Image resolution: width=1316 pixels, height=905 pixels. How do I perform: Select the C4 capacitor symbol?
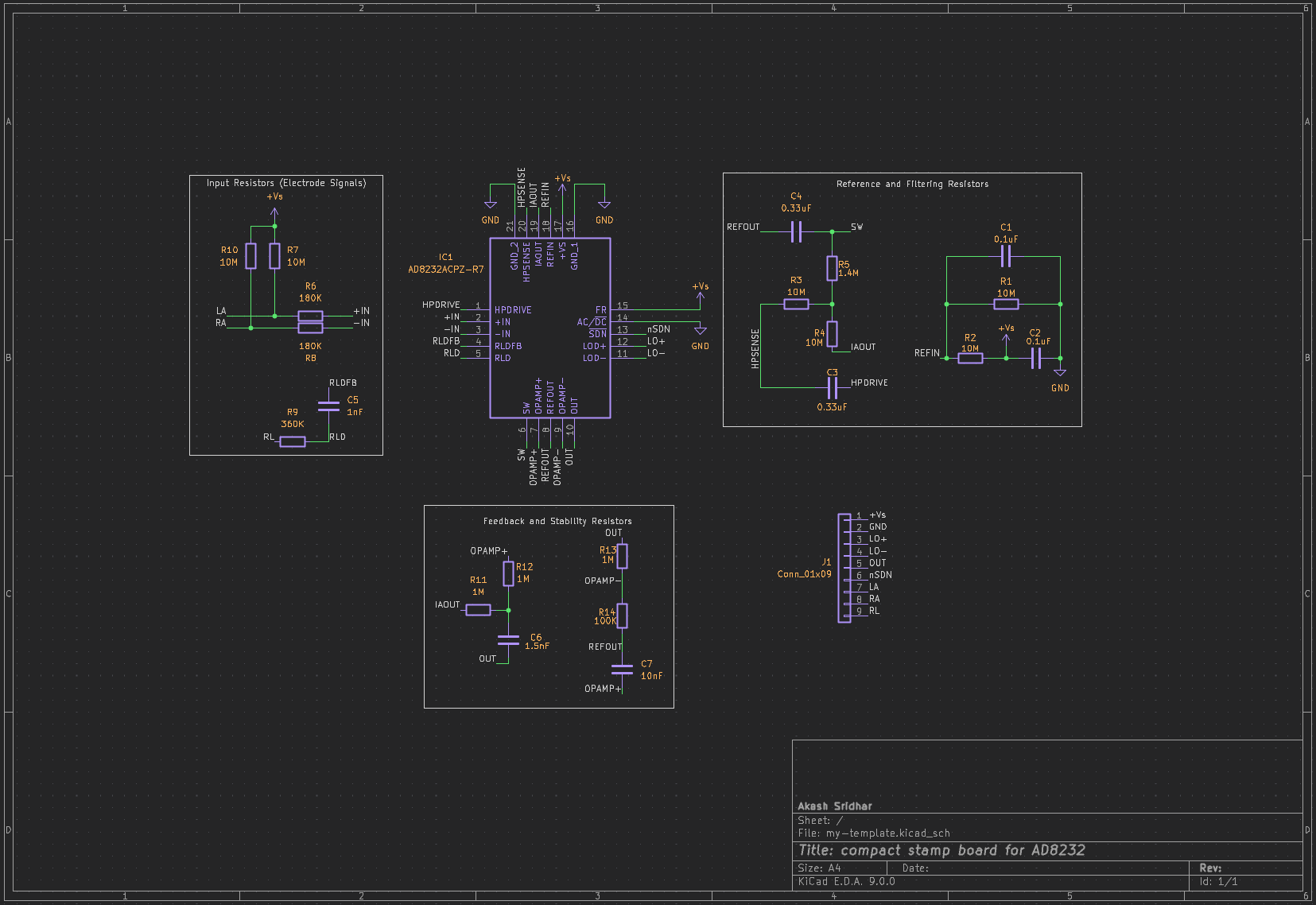point(796,231)
